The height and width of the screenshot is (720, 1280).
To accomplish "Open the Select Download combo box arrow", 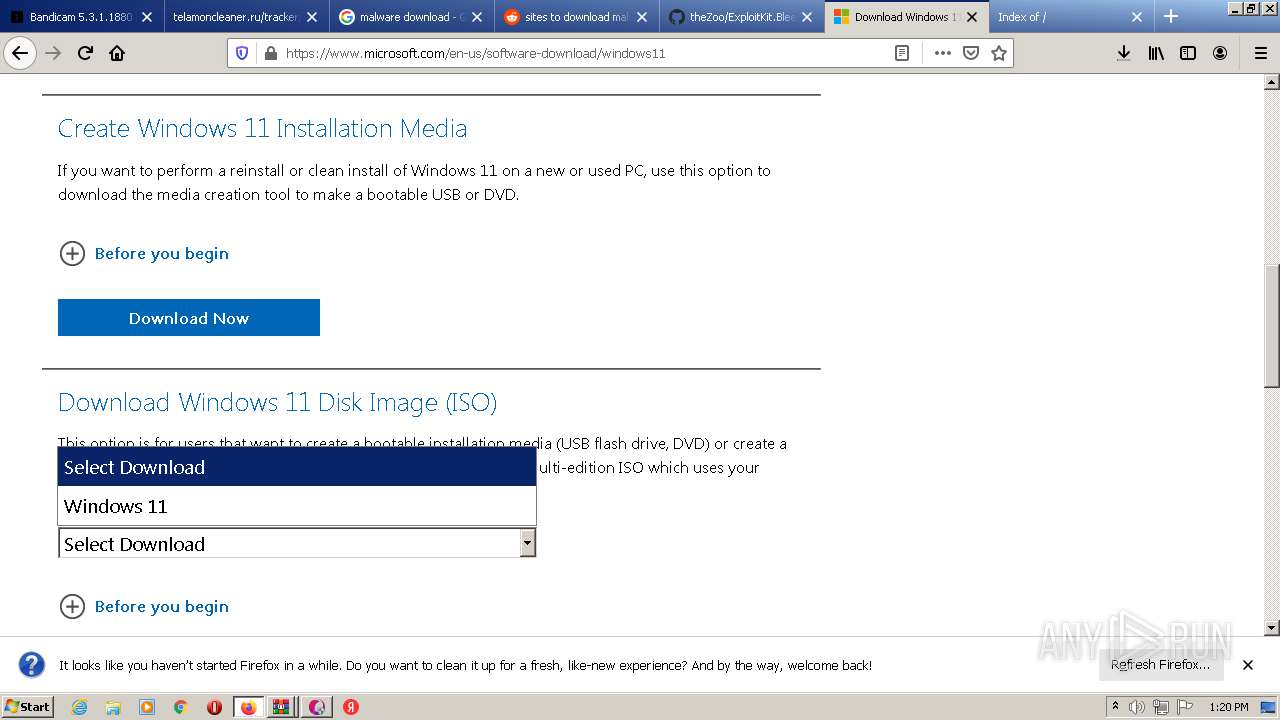I will (527, 543).
